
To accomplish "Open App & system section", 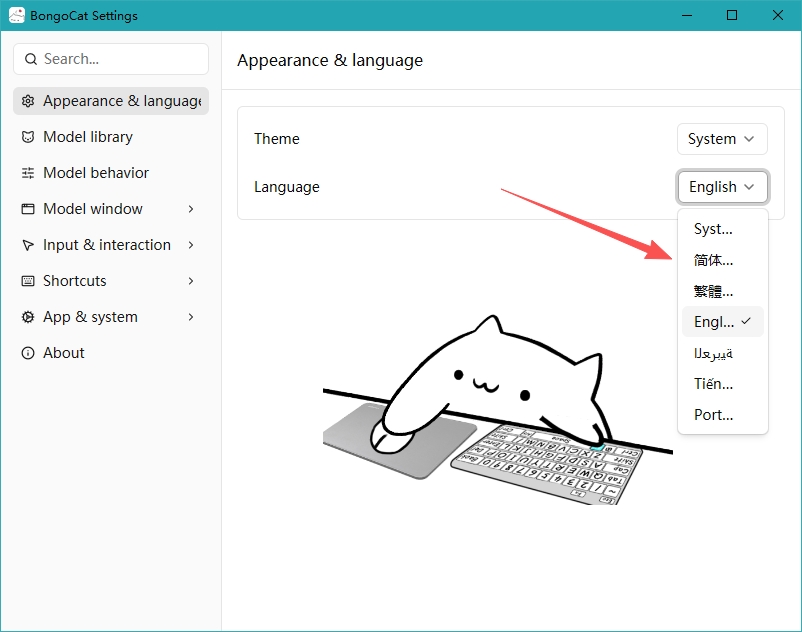I will [x=111, y=317].
